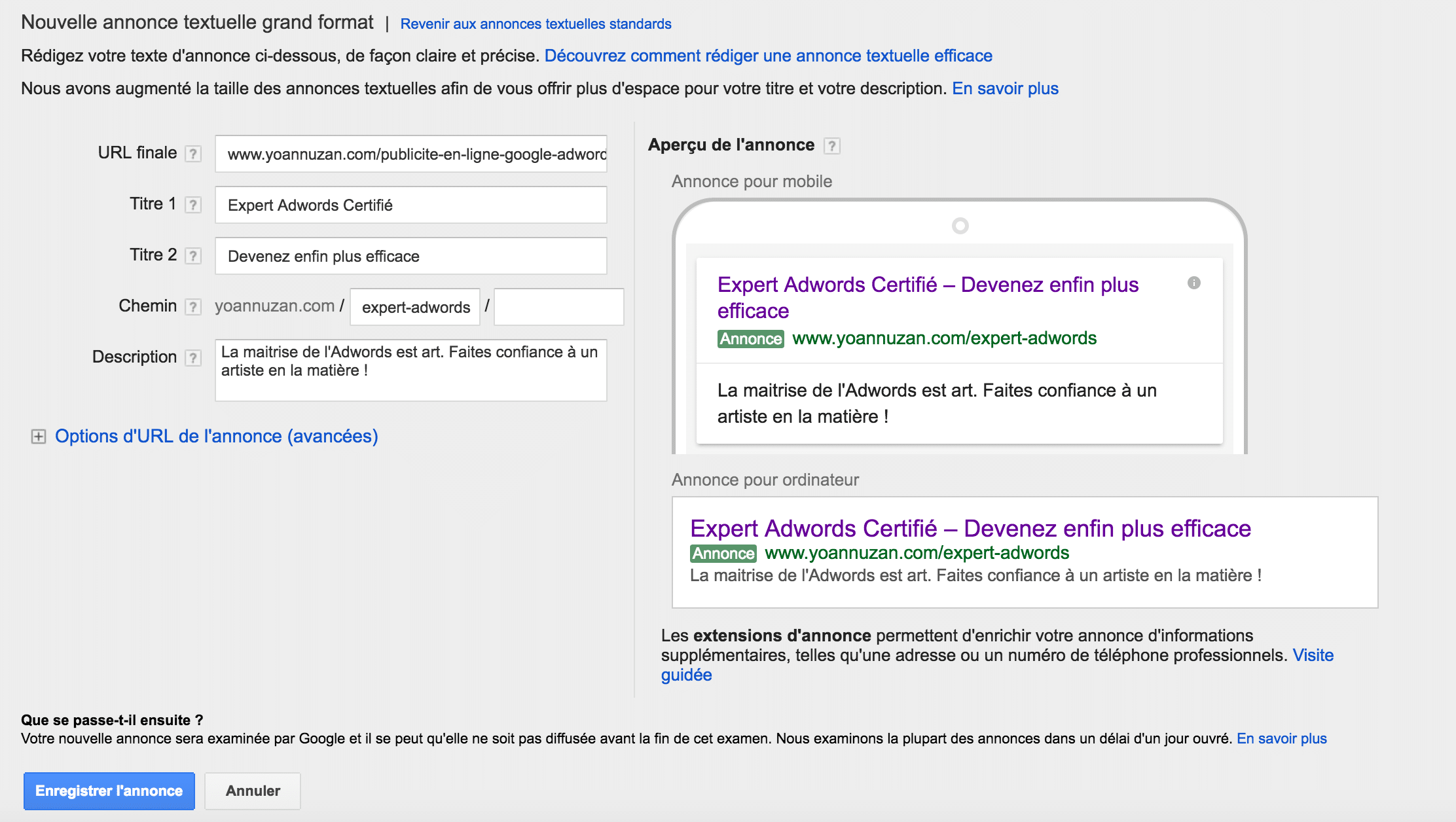Click the expand icon next to Options d'URL
1456x822 pixels.
tap(38, 436)
